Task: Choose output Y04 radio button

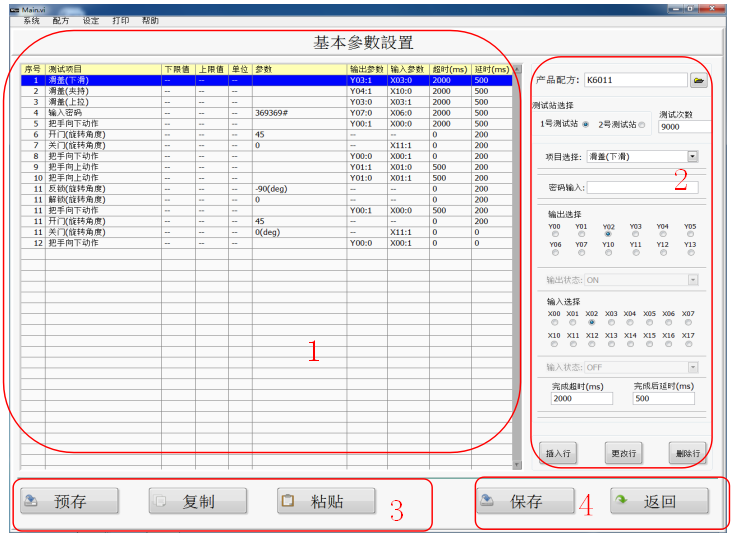Action: click(x=662, y=234)
